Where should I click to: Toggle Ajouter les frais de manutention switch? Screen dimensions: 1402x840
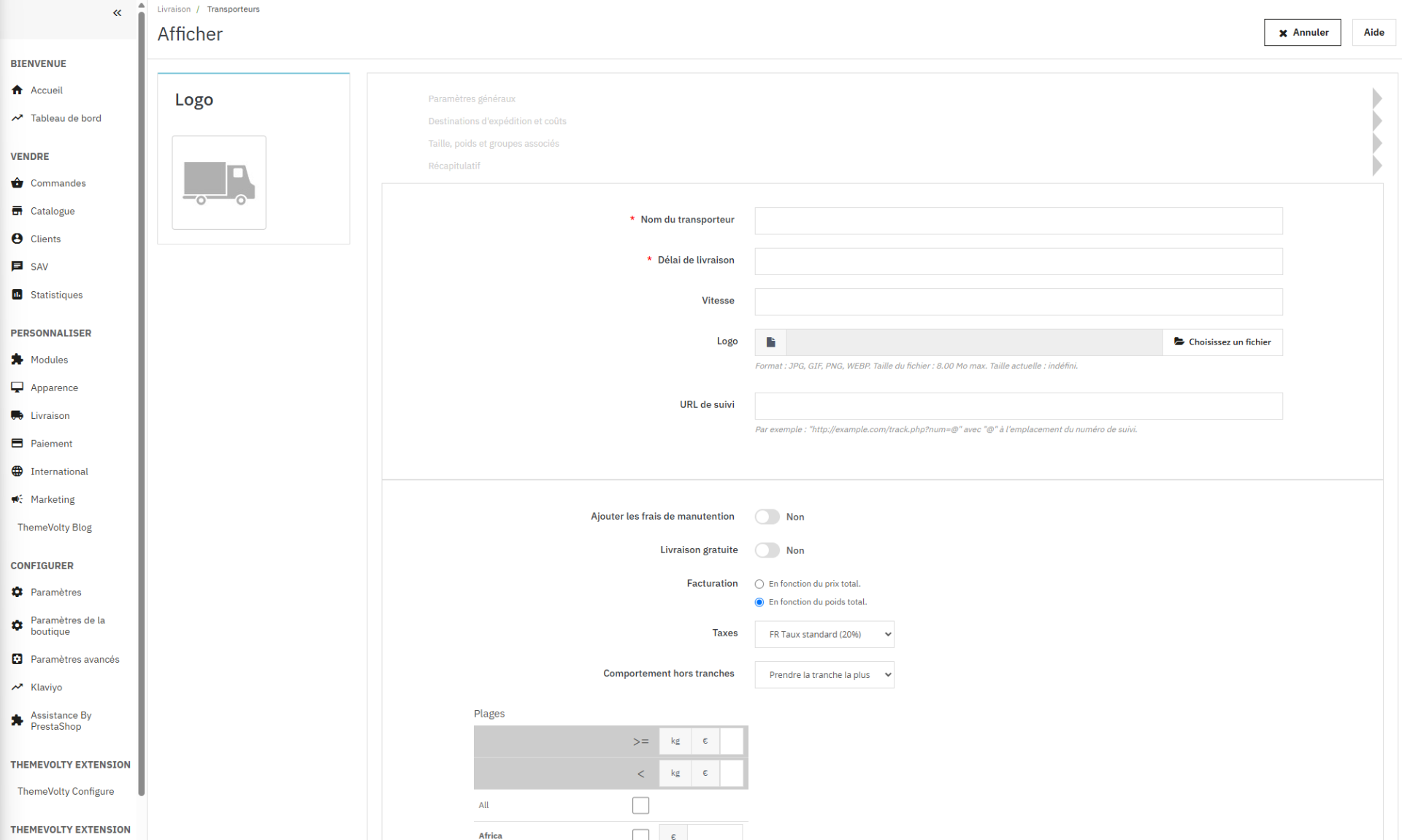point(767,517)
